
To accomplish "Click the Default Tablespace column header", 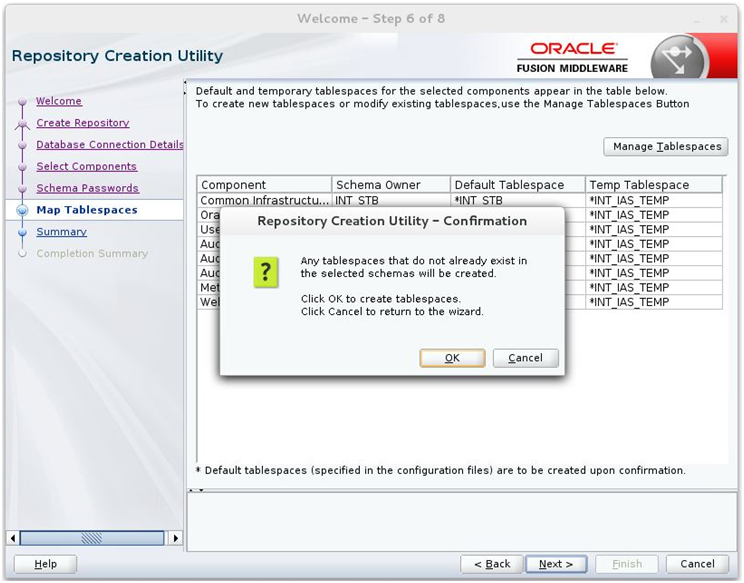I will [518, 185].
